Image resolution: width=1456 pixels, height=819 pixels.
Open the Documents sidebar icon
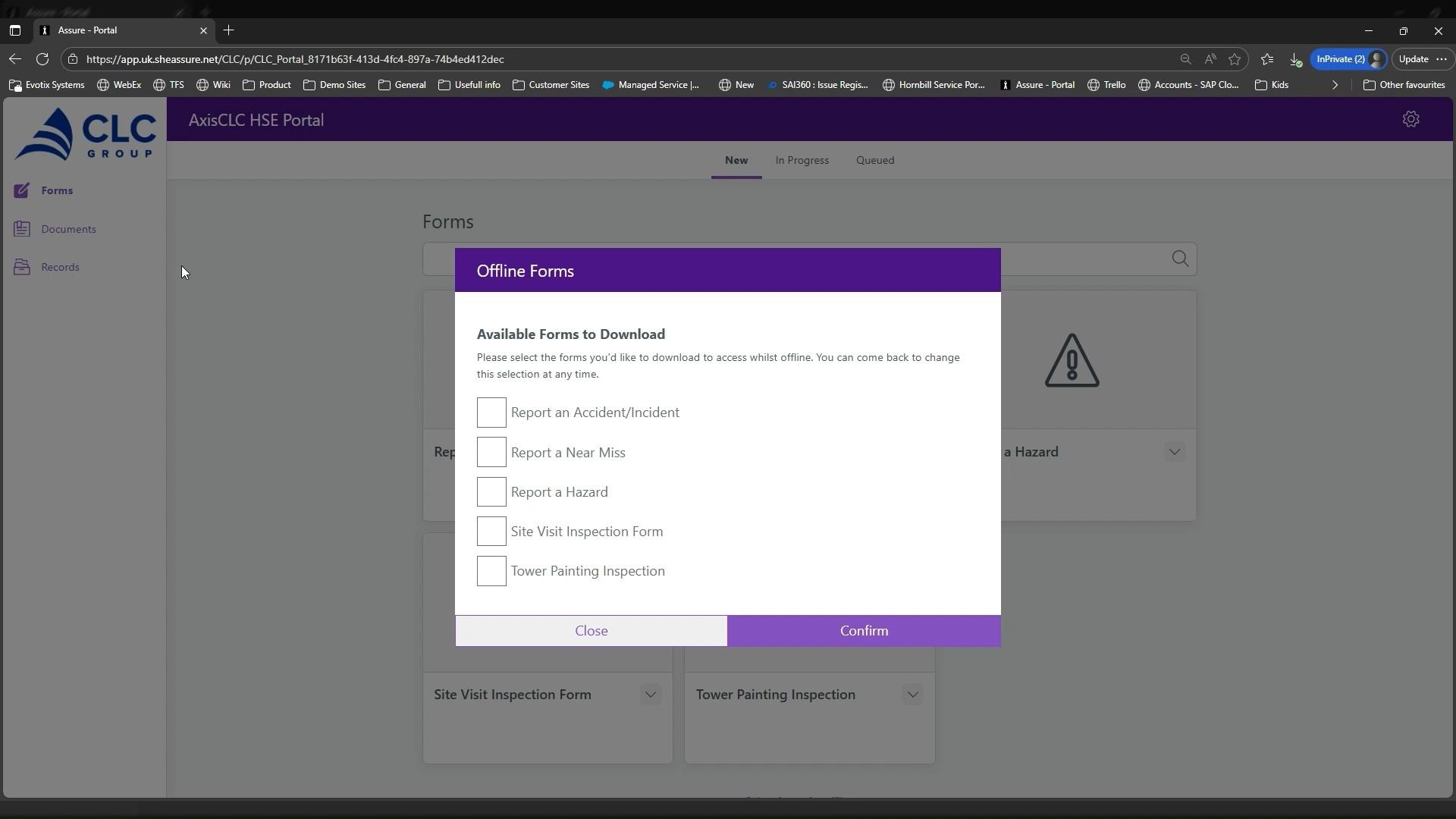click(x=22, y=229)
